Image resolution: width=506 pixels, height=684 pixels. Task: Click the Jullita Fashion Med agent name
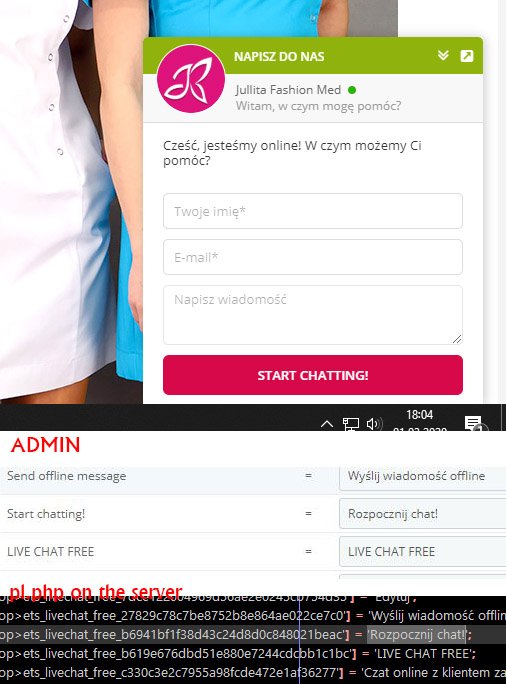point(288,90)
